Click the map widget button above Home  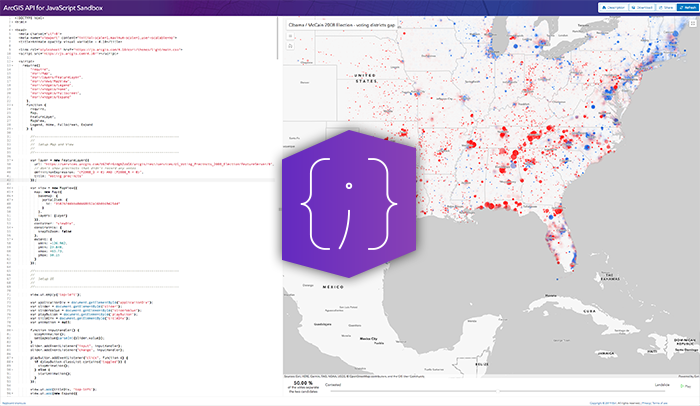point(290,36)
